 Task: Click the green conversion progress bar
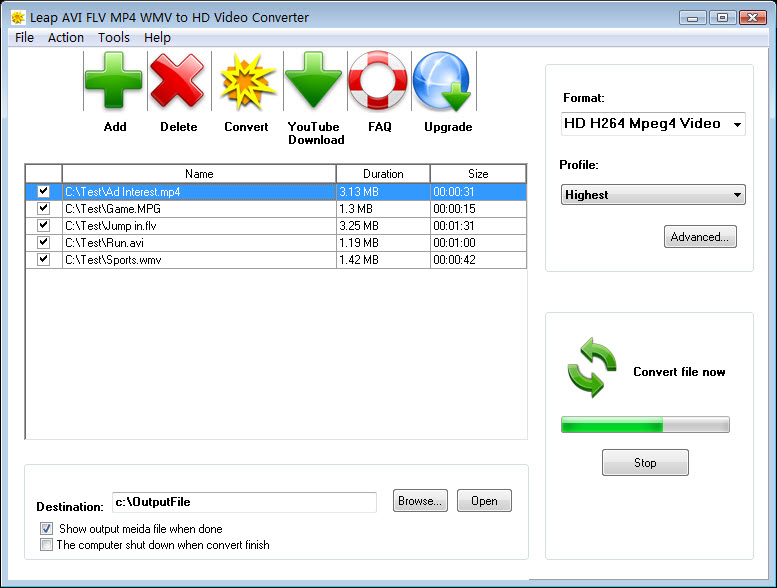[x=645, y=425]
